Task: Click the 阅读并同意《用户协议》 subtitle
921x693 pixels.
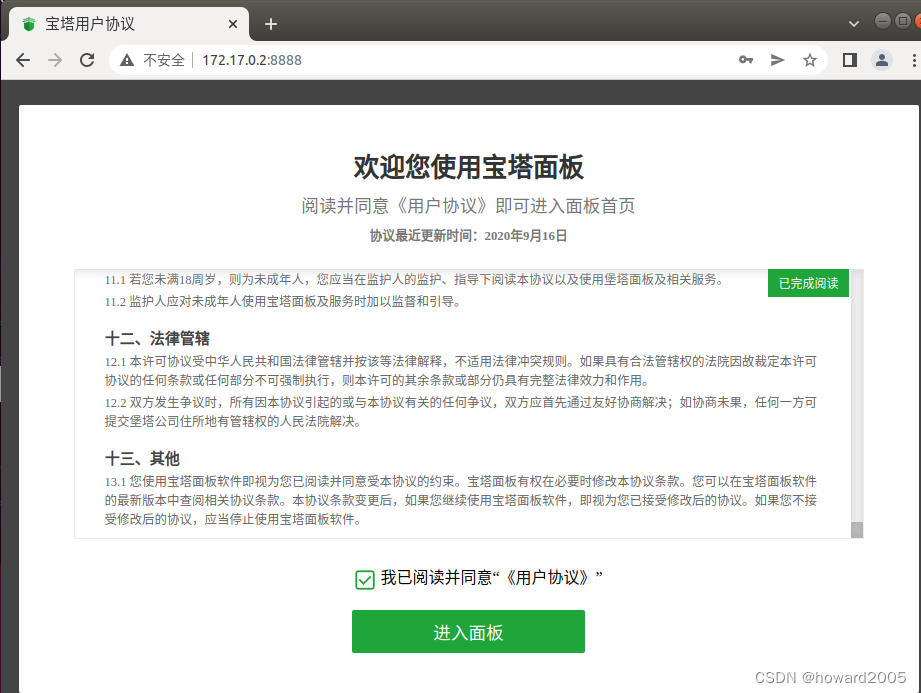Action: pyautogui.click(x=468, y=206)
